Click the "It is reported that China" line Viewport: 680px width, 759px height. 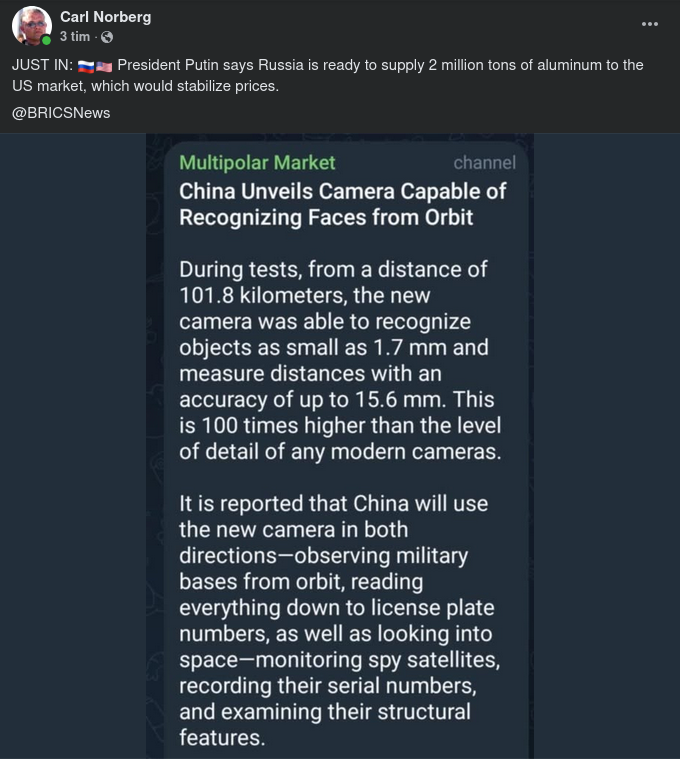333,503
